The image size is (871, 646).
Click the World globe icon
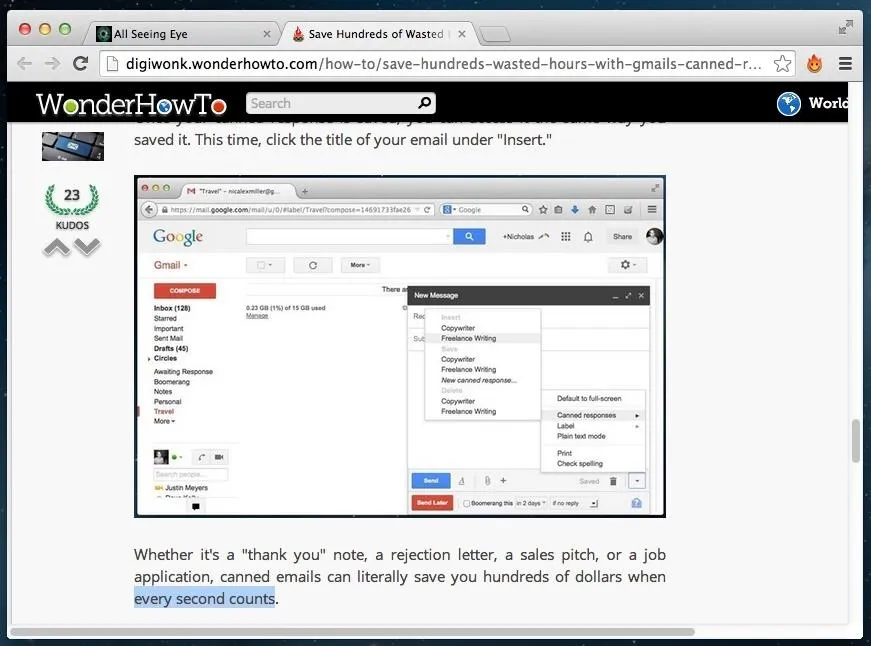pyautogui.click(x=788, y=103)
